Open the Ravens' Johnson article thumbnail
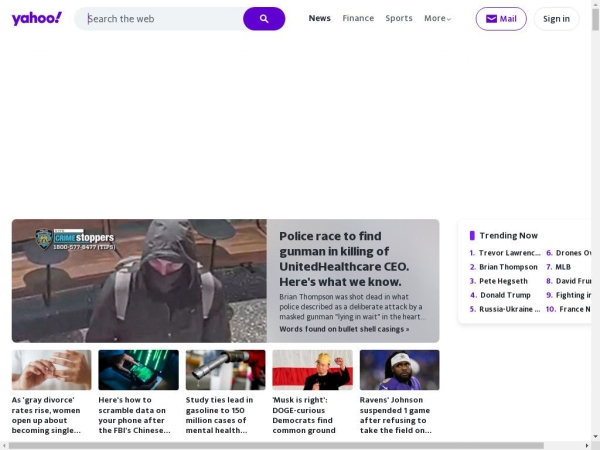Screen dimensions: 600x450 399,370
